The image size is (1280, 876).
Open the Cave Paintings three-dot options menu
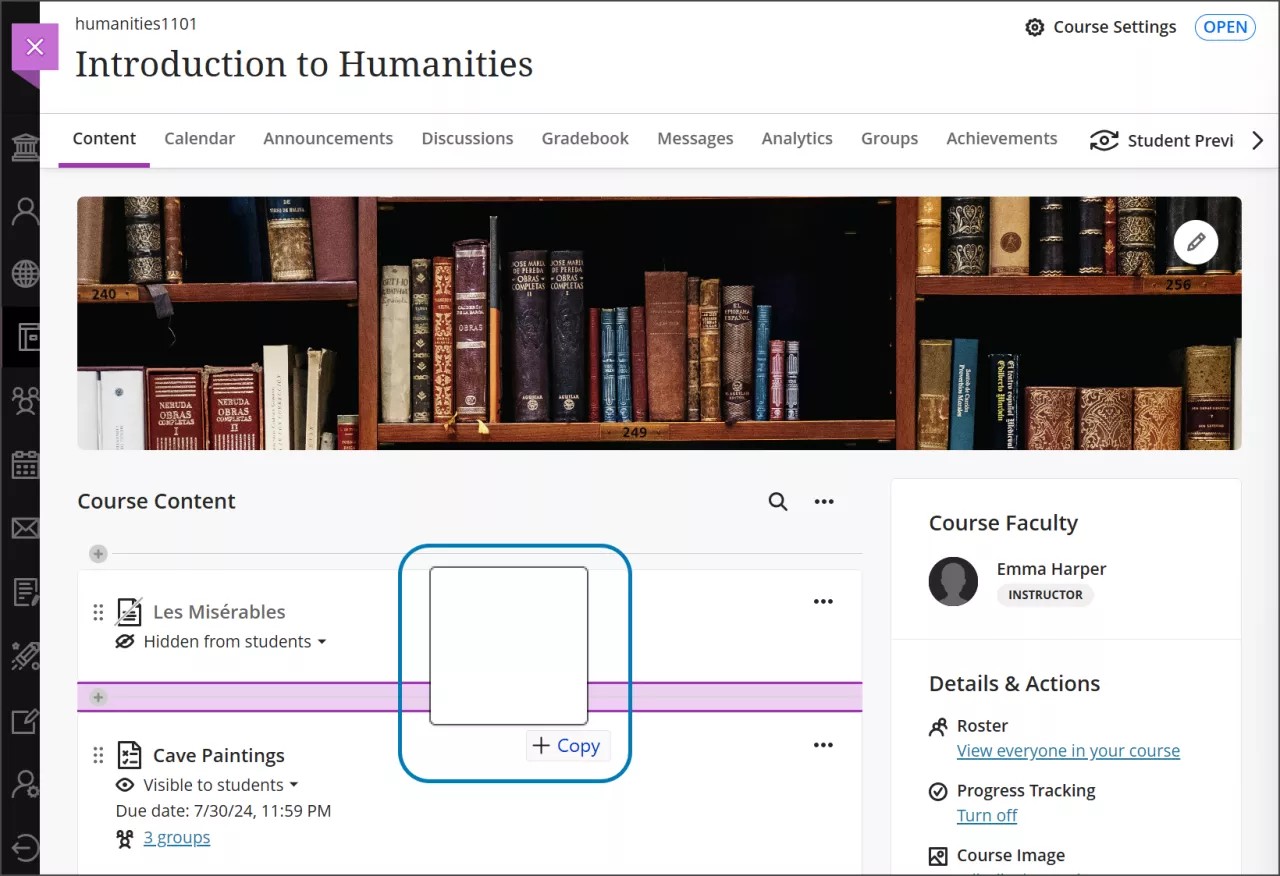pos(823,745)
